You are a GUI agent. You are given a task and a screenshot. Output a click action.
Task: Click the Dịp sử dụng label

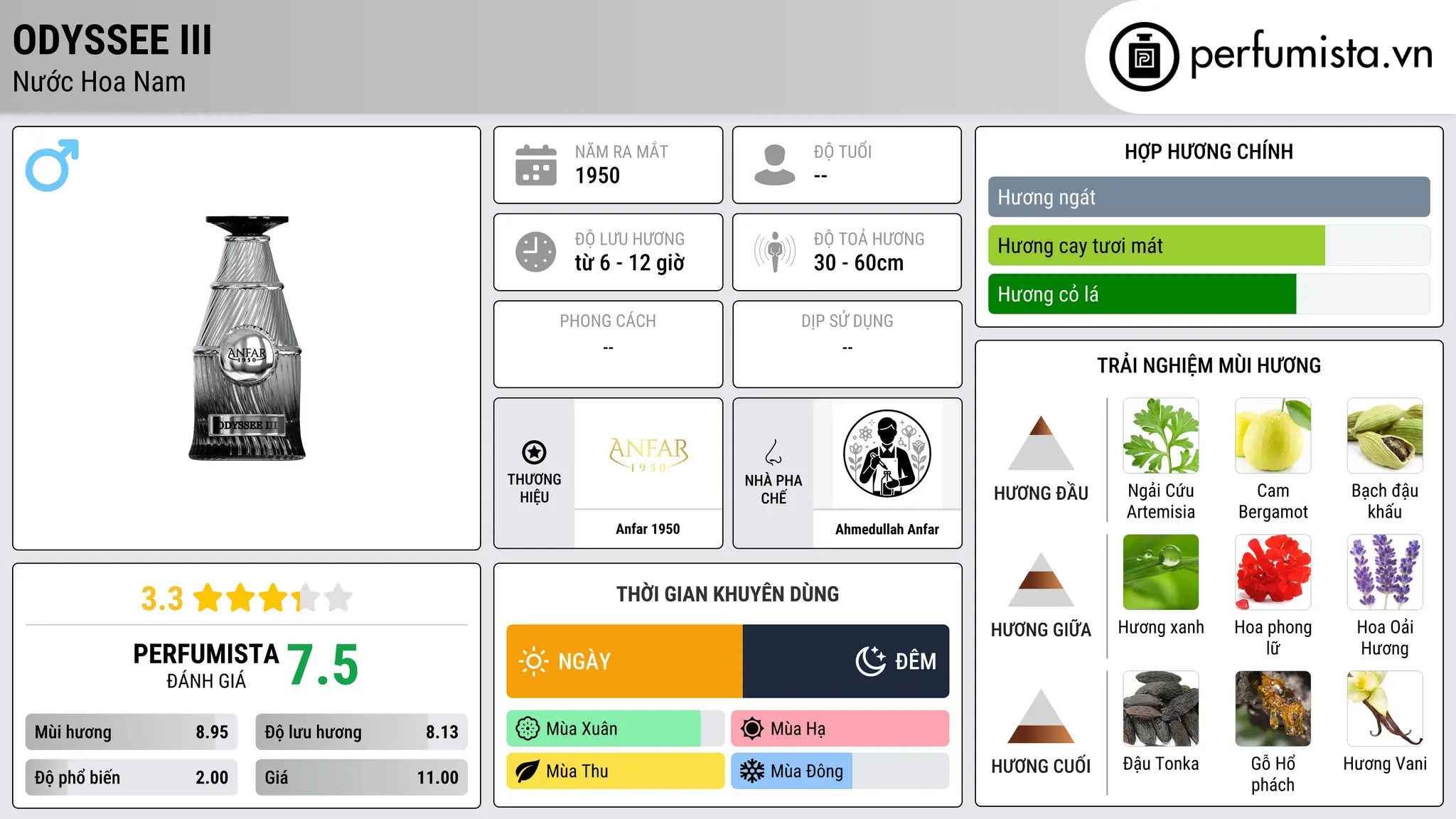(x=847, y=321)
